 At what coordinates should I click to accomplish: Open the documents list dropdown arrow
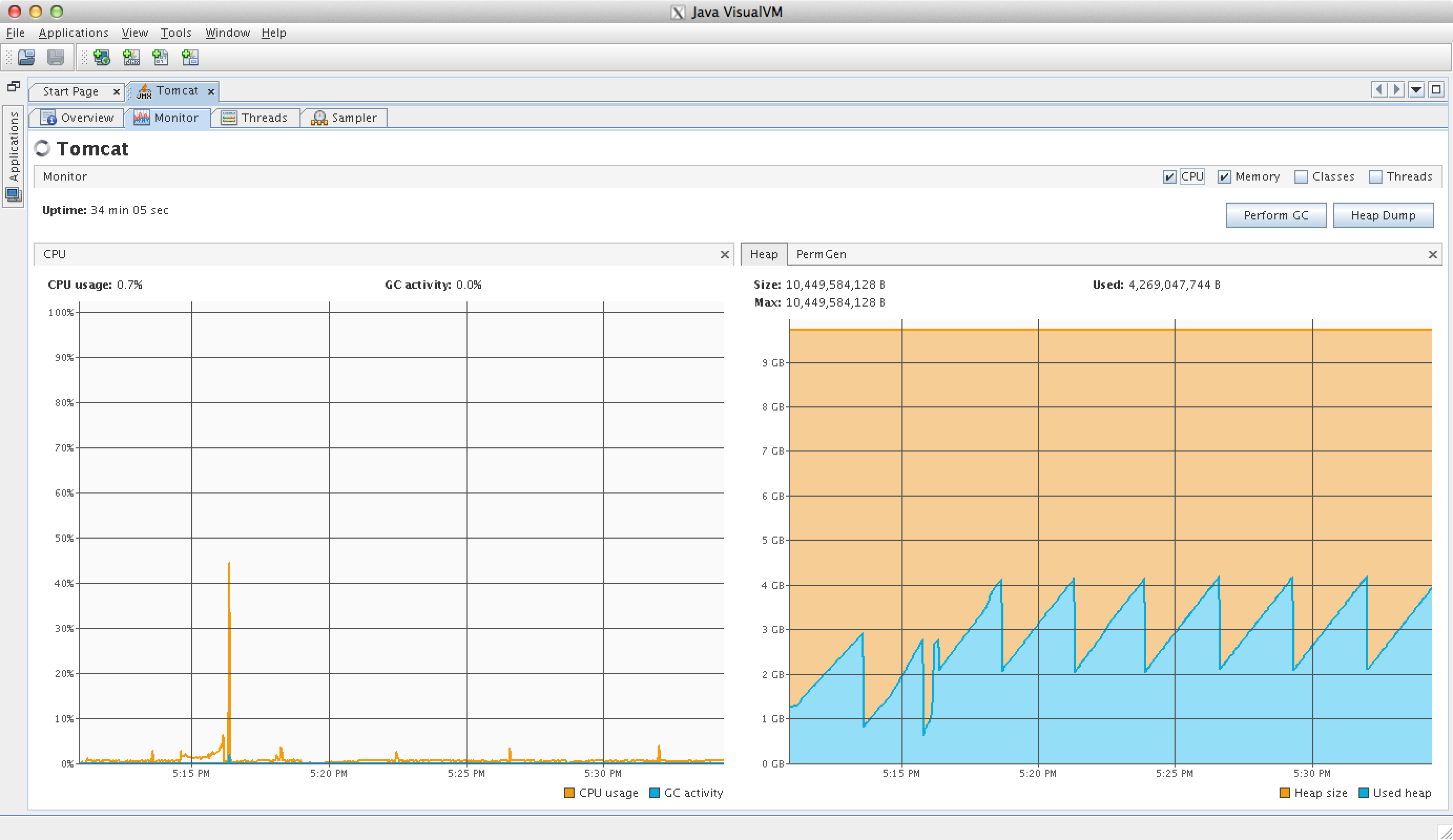(1416, 89)
